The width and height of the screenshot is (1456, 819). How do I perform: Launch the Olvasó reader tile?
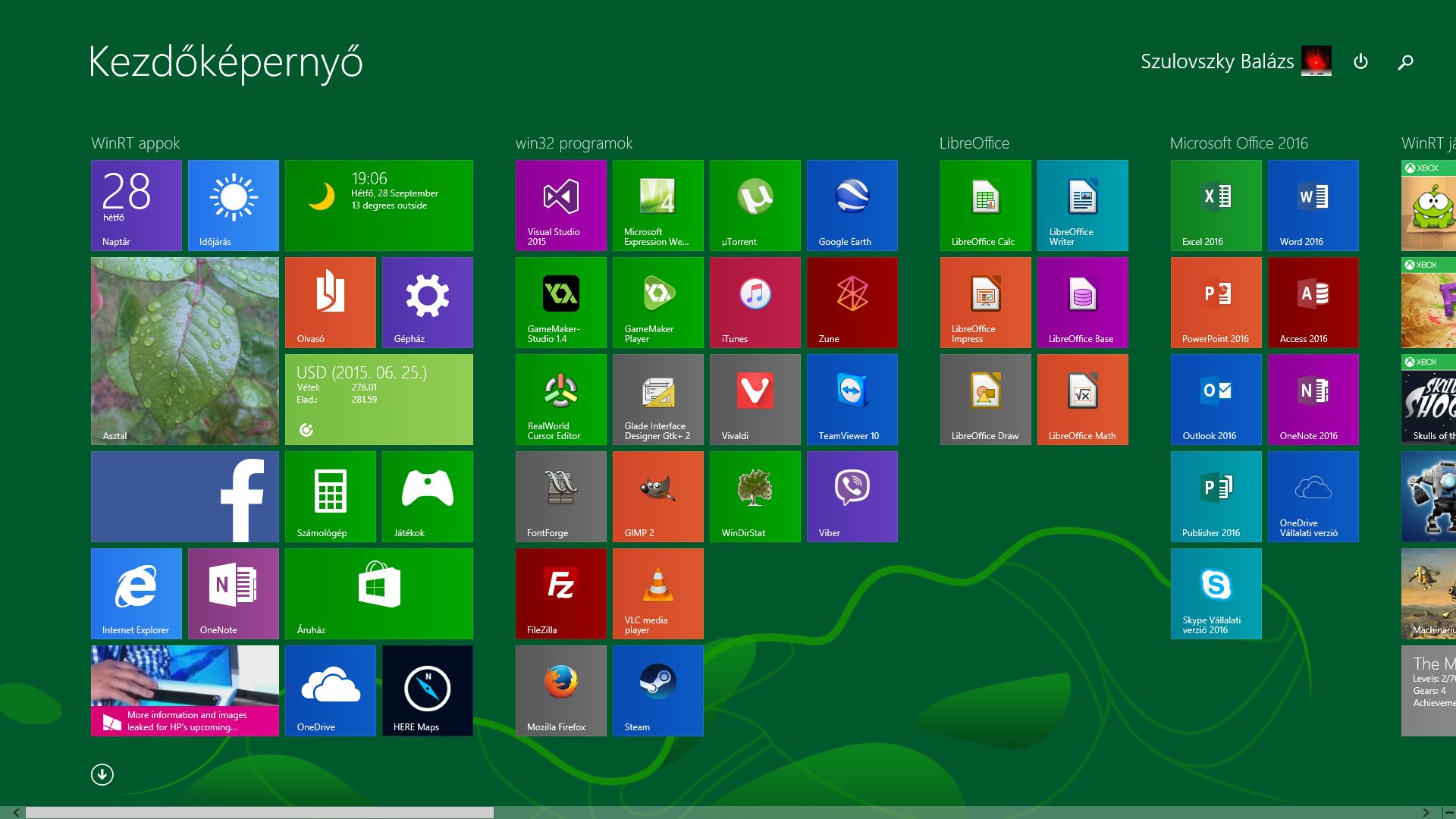click(331, 303)
